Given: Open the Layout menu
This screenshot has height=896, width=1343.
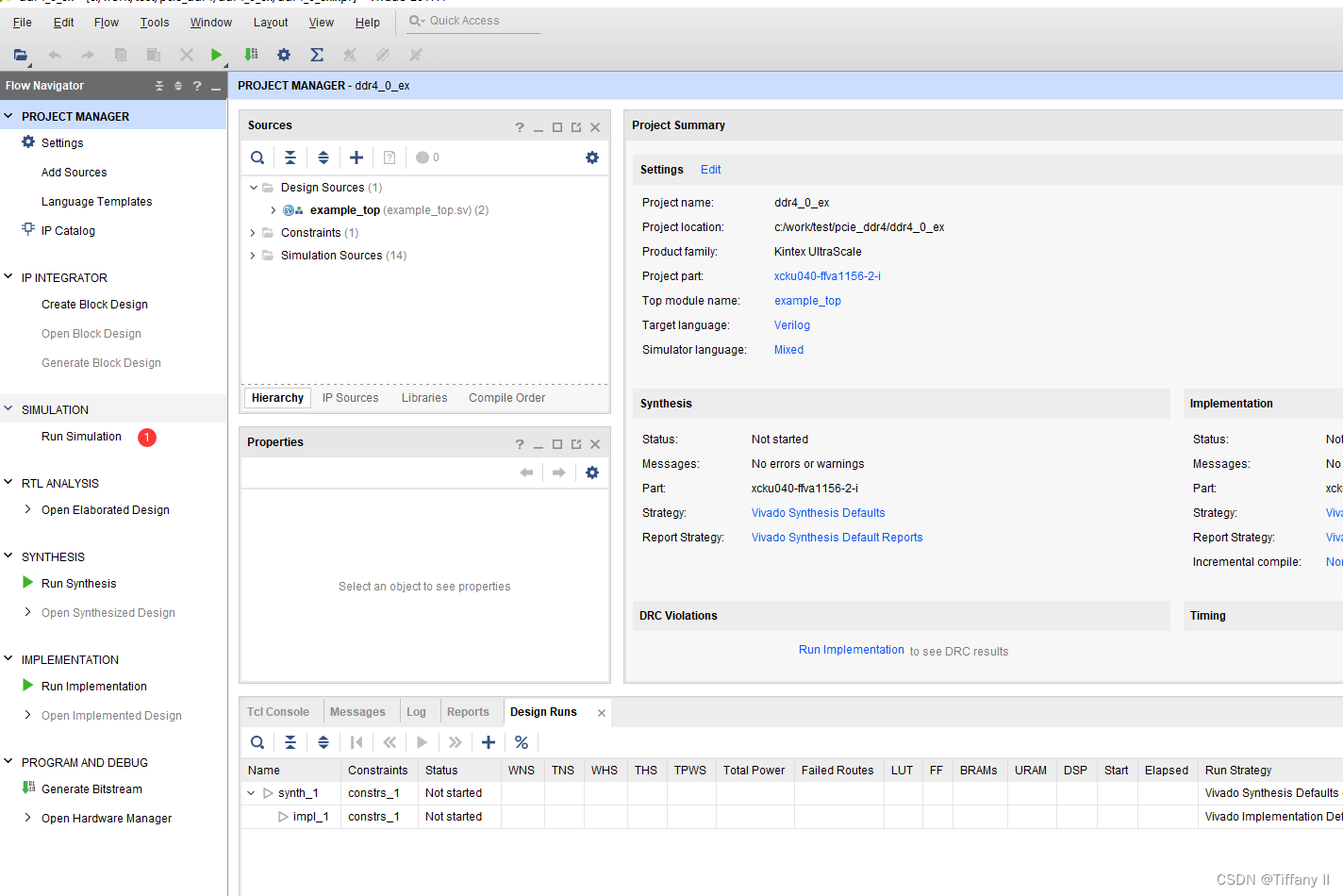Looking at the screenshot, I should [x=271, y=23].
